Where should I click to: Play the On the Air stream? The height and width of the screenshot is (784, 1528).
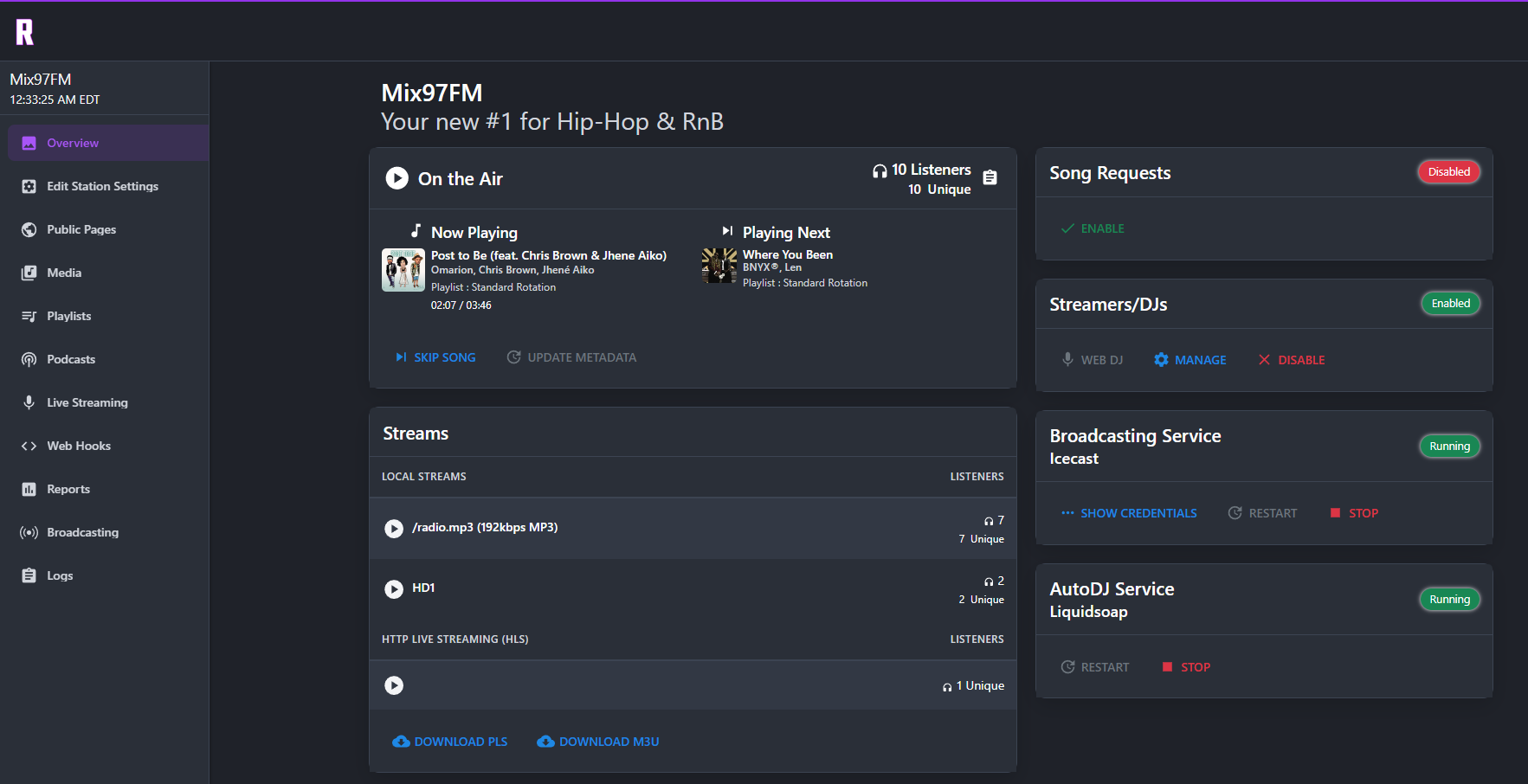pos(397,178)
